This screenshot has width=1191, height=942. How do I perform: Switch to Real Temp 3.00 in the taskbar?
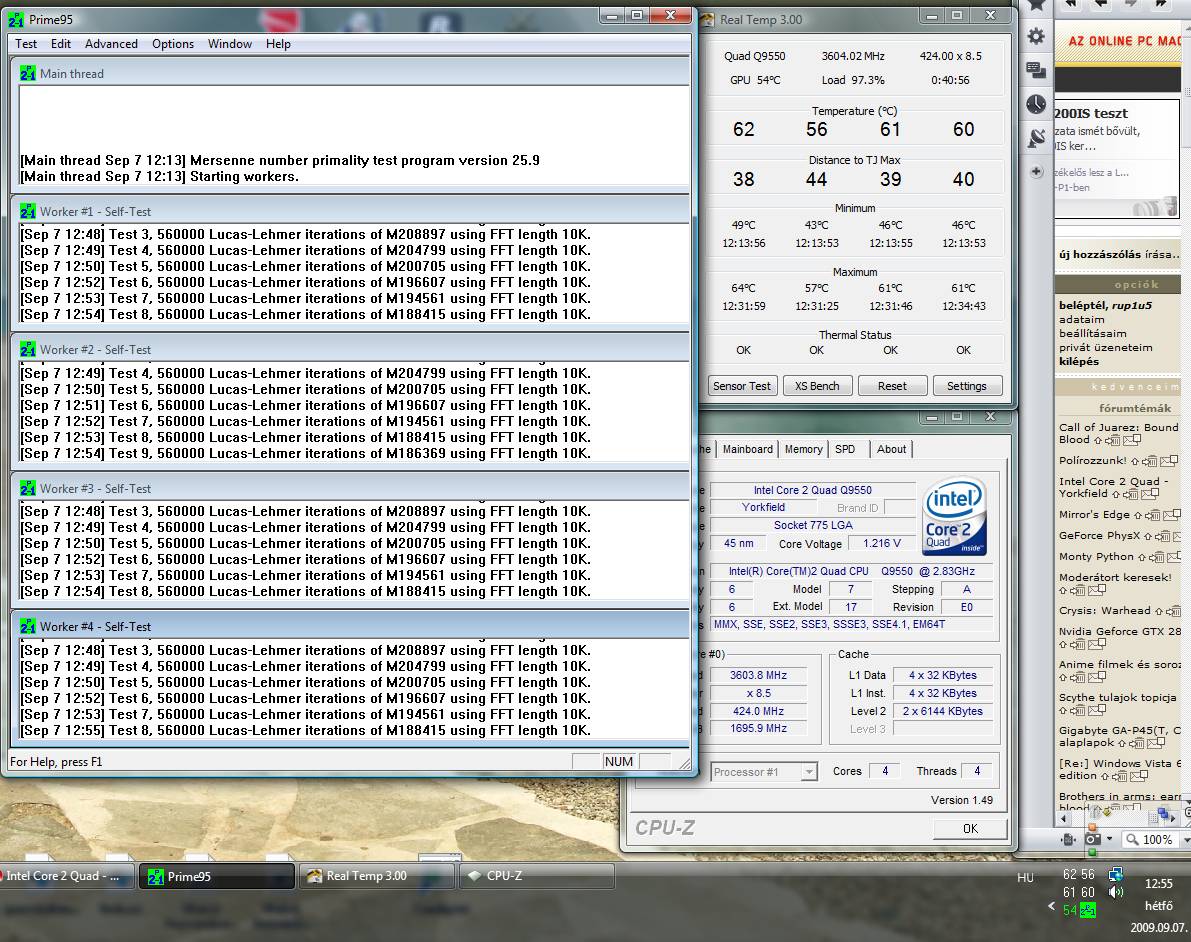[x=378, y=876]
